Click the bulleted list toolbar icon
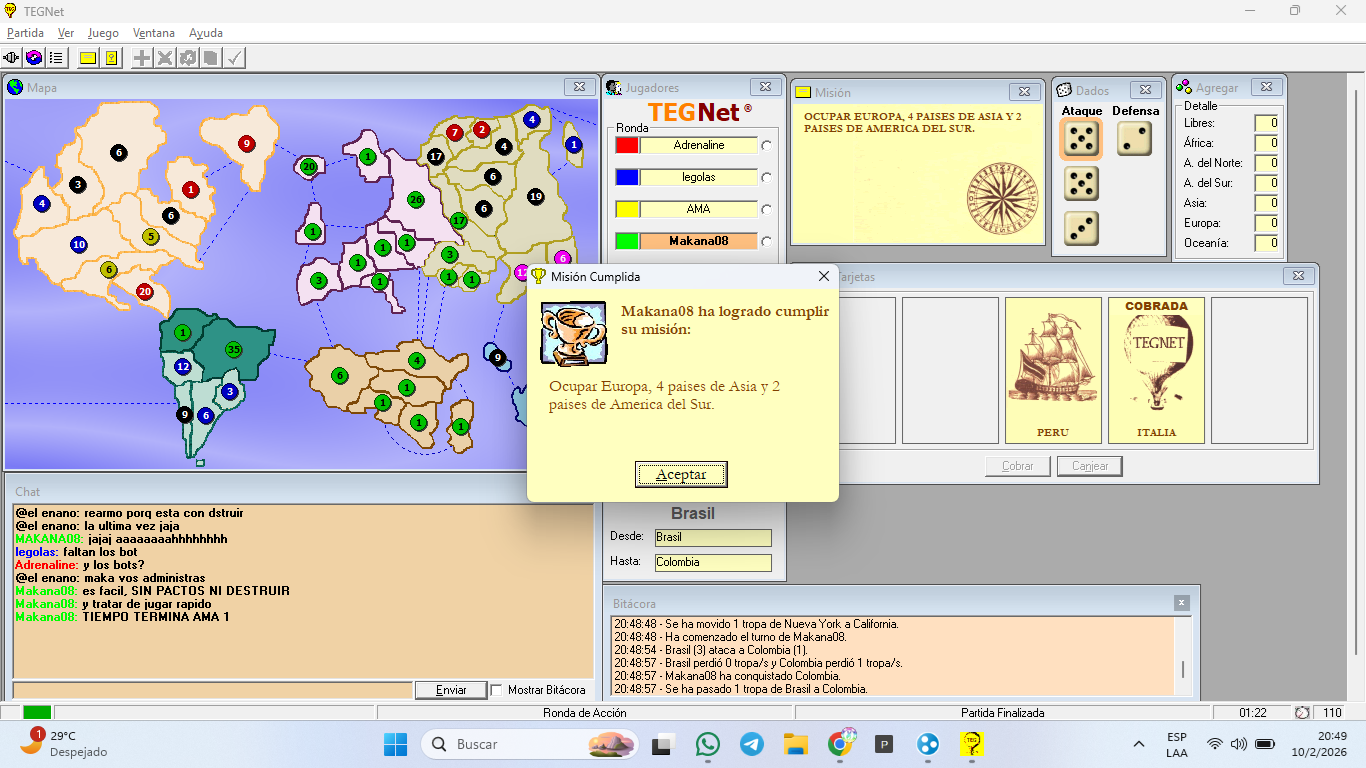The height and width of the screenshot is (768, 1366). point(56,58)
